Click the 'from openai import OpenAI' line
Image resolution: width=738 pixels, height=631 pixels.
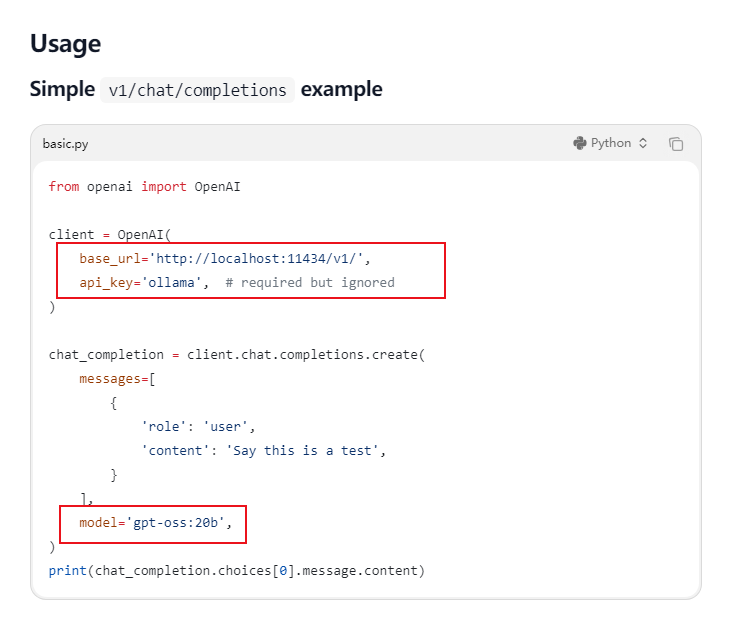coord(144,187)
